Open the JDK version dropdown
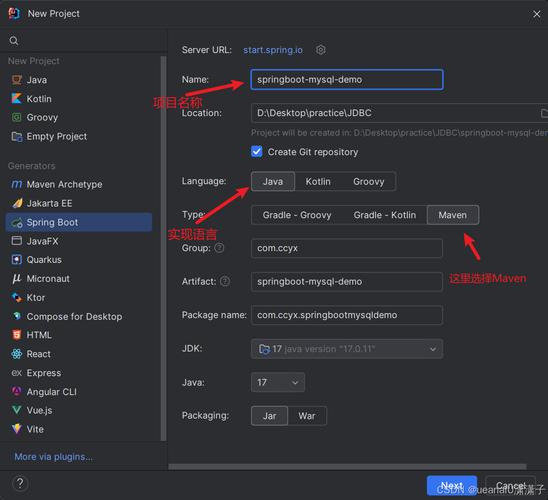This screenshot has height=500, width=548. click(x=347, y=349)
